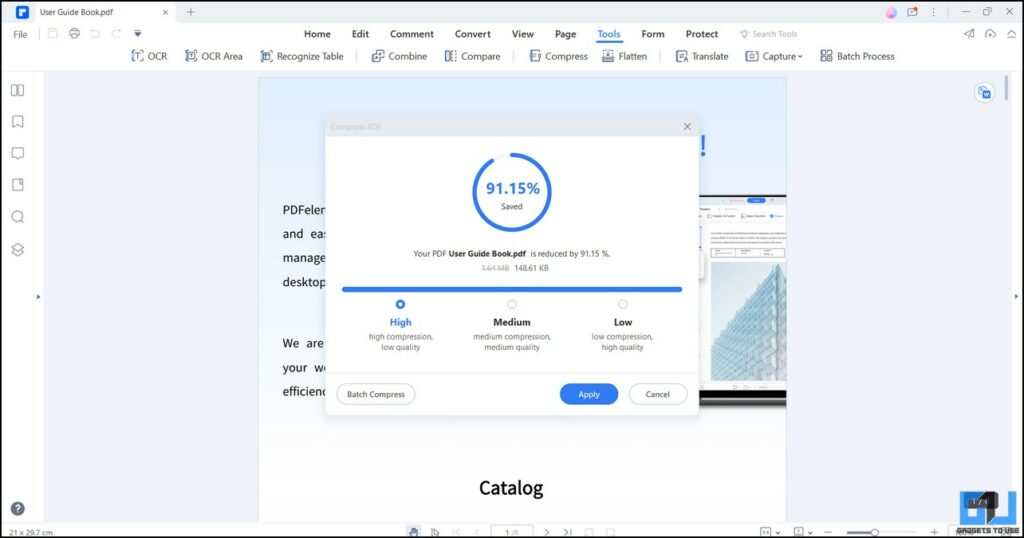The height and width of the screenshot is (538, 1024).
Task: Open the search panel icon
Action: [x=18, y=217]
